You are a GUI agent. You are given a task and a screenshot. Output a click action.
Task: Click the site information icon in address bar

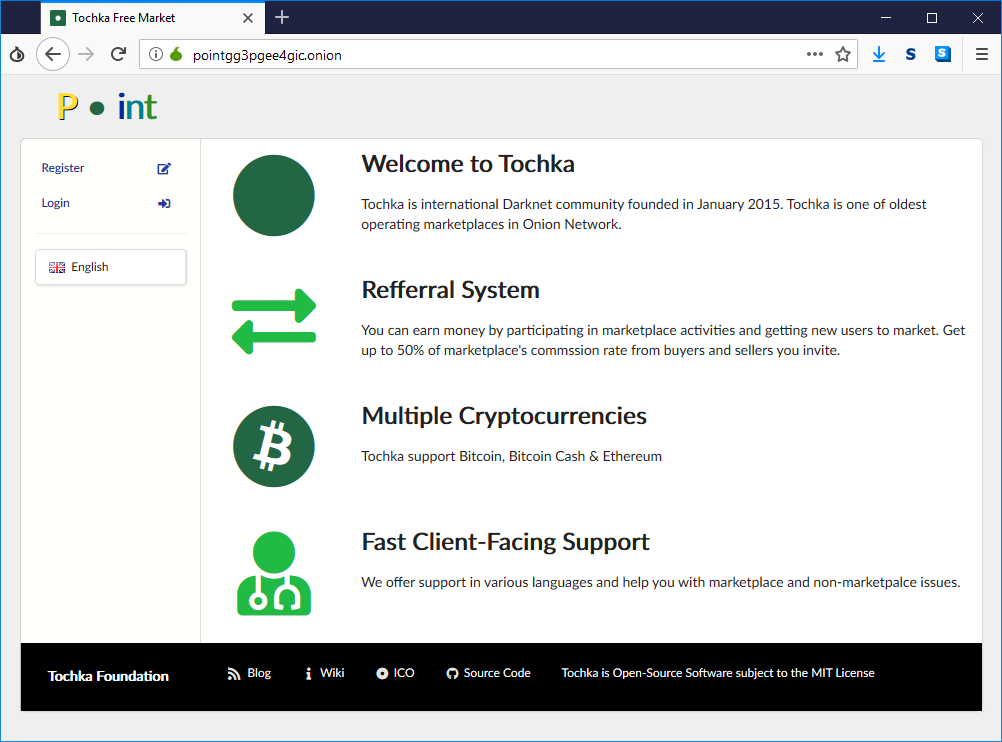(x=156, y=54)
